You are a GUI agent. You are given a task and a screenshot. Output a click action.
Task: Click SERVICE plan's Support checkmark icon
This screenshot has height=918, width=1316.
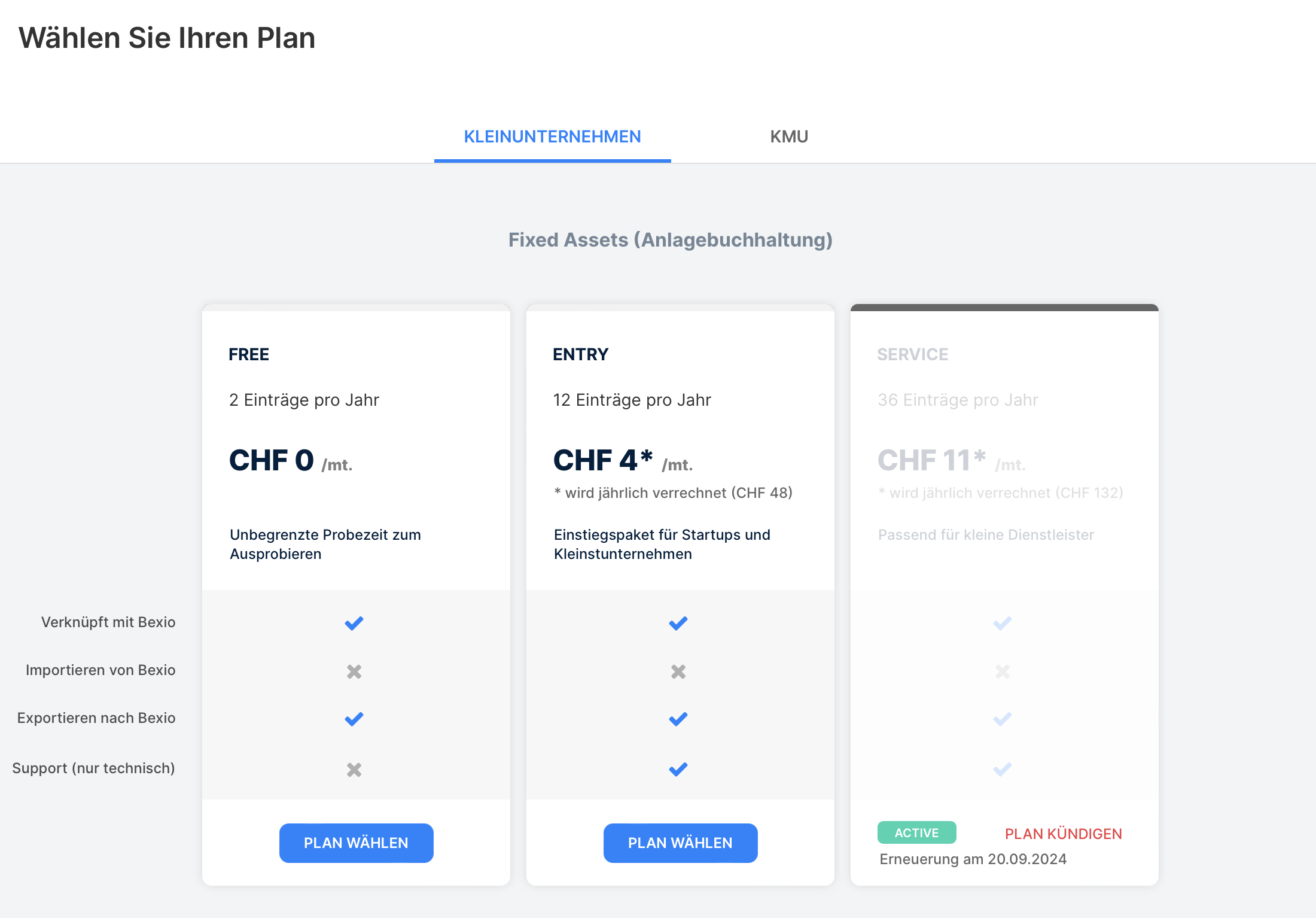pyautogui.click(x=1003, y=769)
